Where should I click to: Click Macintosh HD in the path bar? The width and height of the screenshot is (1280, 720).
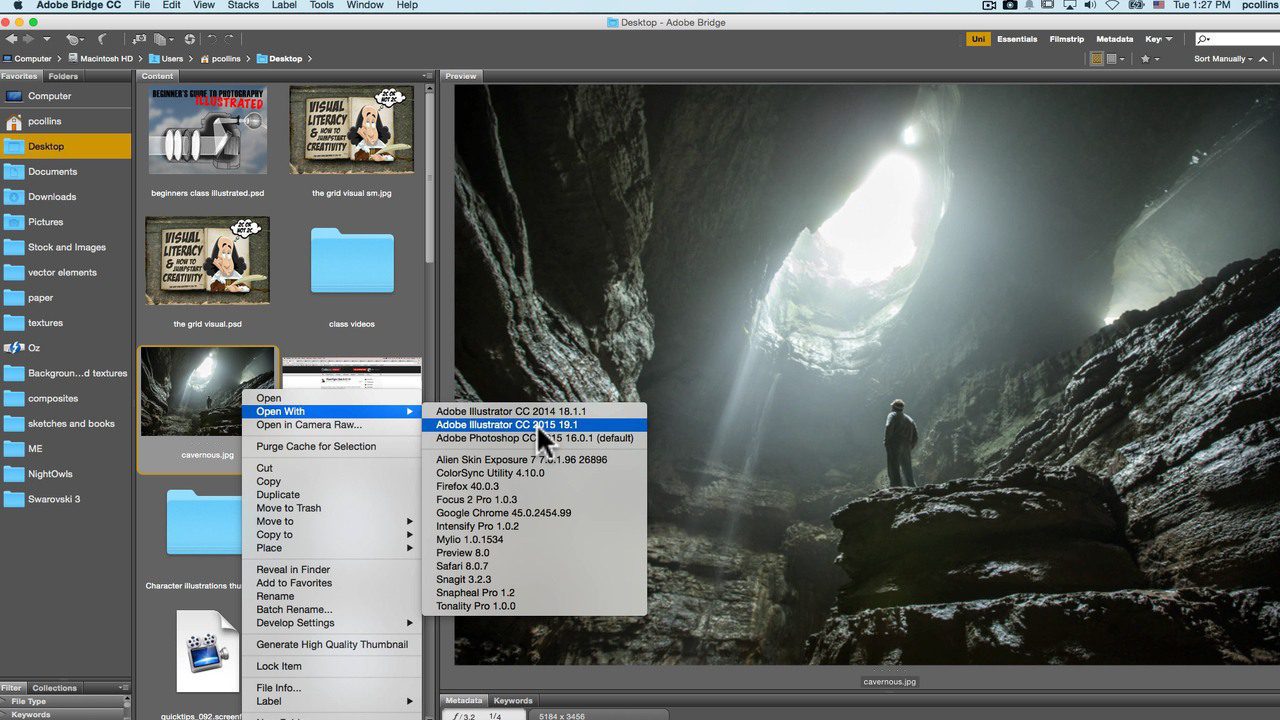pyautogui.click(x=105, y=58)
